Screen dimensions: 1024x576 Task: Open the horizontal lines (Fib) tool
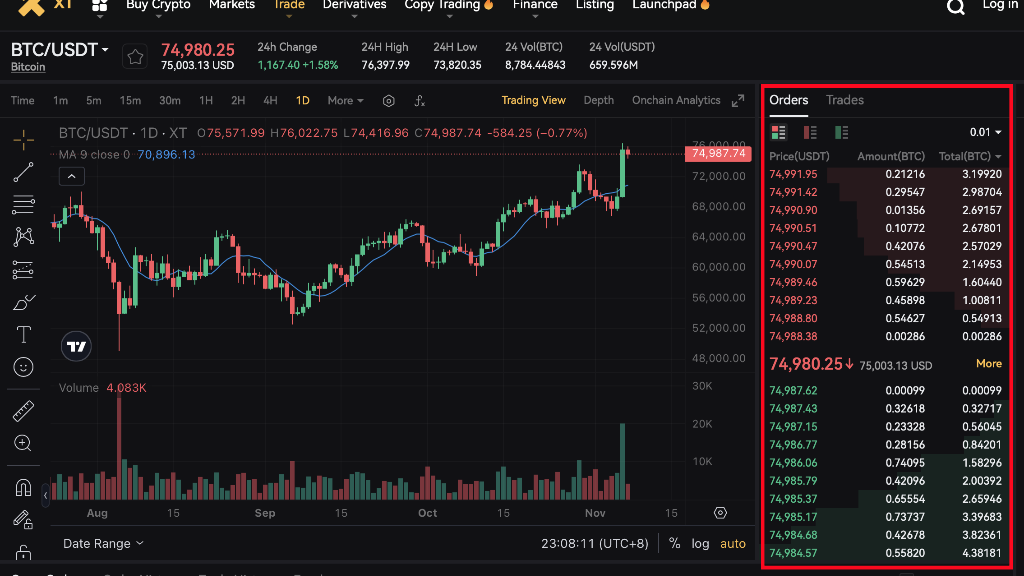(x=24, y=204)
